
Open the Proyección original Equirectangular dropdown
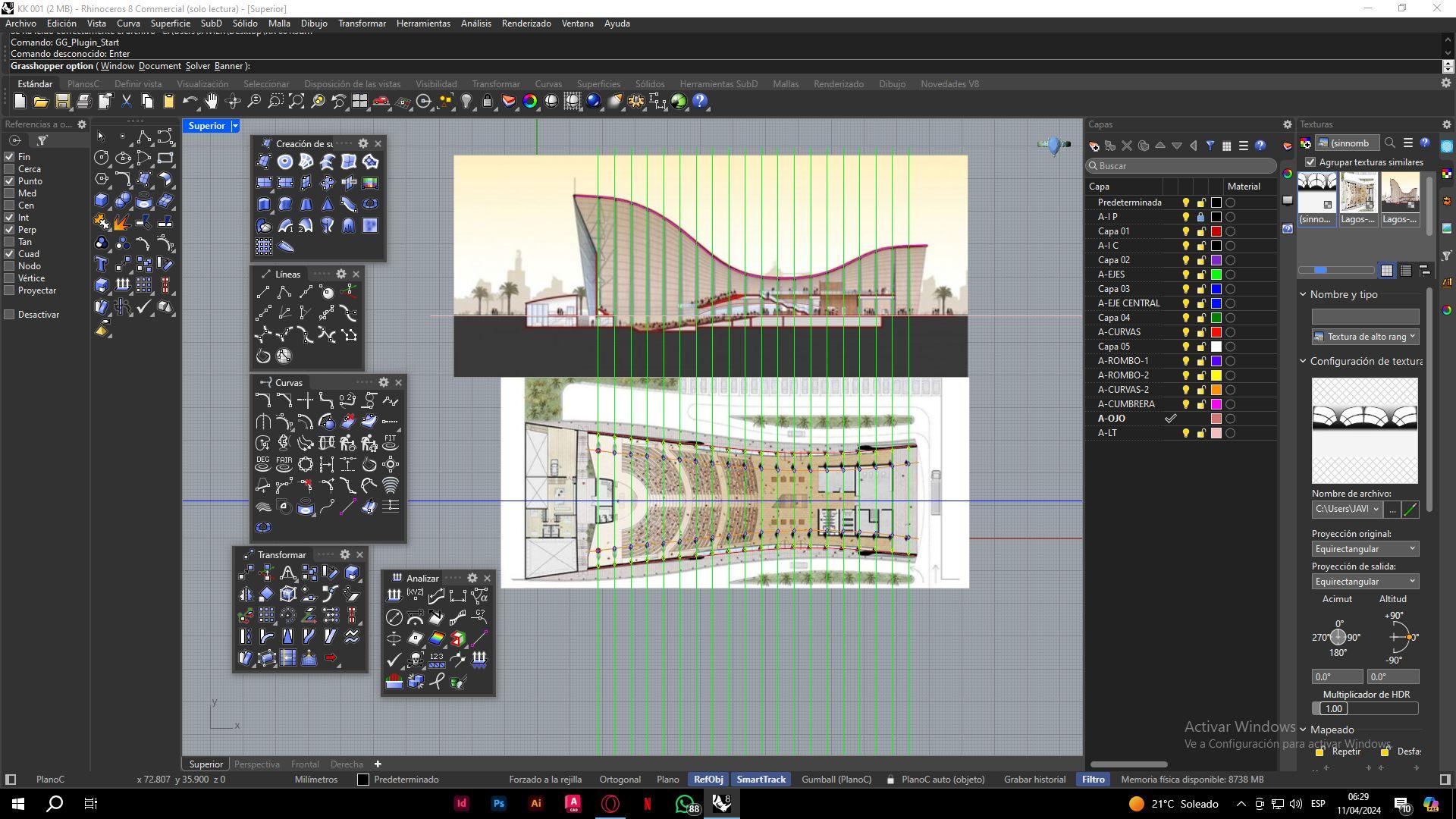point(1365,549)
